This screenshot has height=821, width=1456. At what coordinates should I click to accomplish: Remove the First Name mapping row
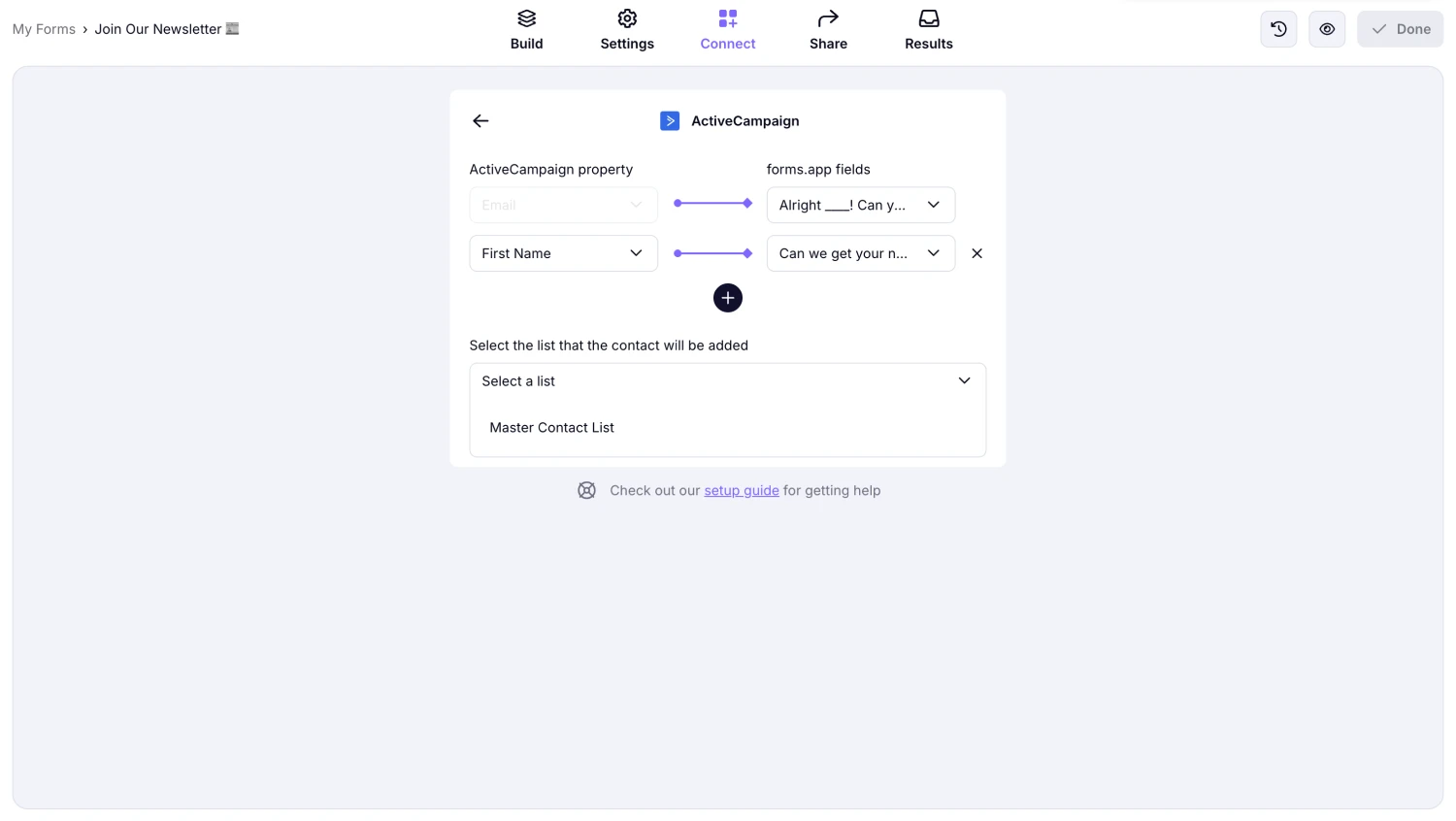coord(976,253)
